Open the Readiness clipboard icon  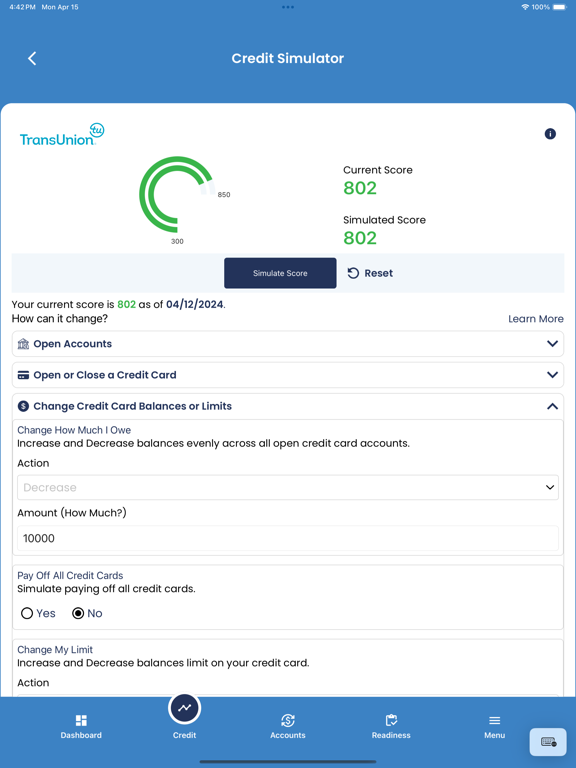391,720
